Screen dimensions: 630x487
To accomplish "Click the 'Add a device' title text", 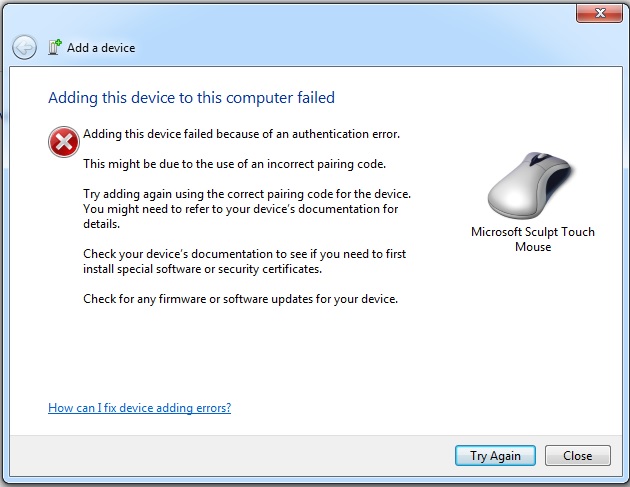I will click(101, 48).
